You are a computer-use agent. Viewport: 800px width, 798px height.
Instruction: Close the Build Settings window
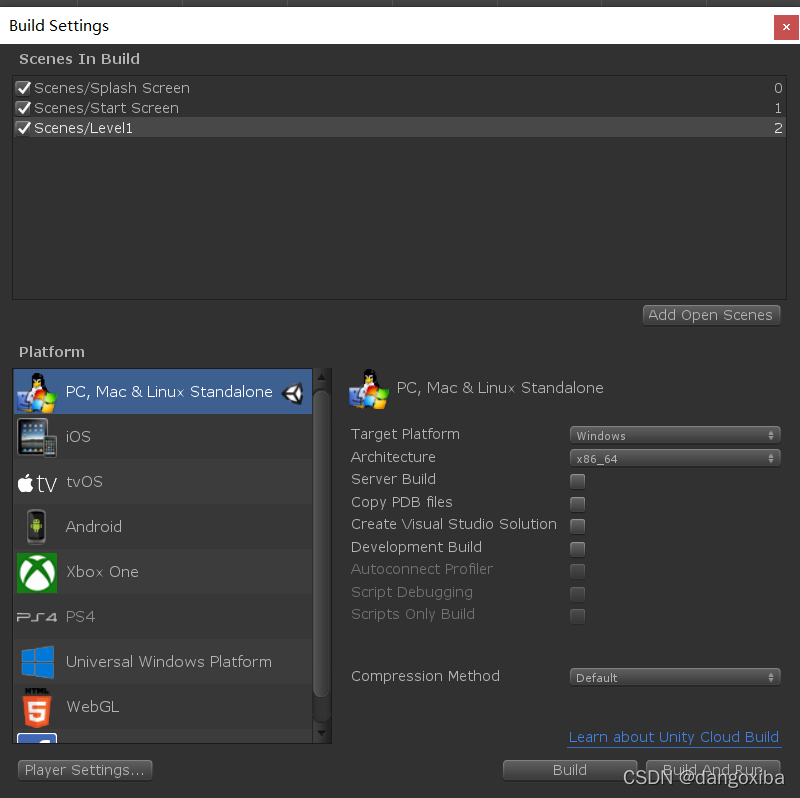[786, 27]
